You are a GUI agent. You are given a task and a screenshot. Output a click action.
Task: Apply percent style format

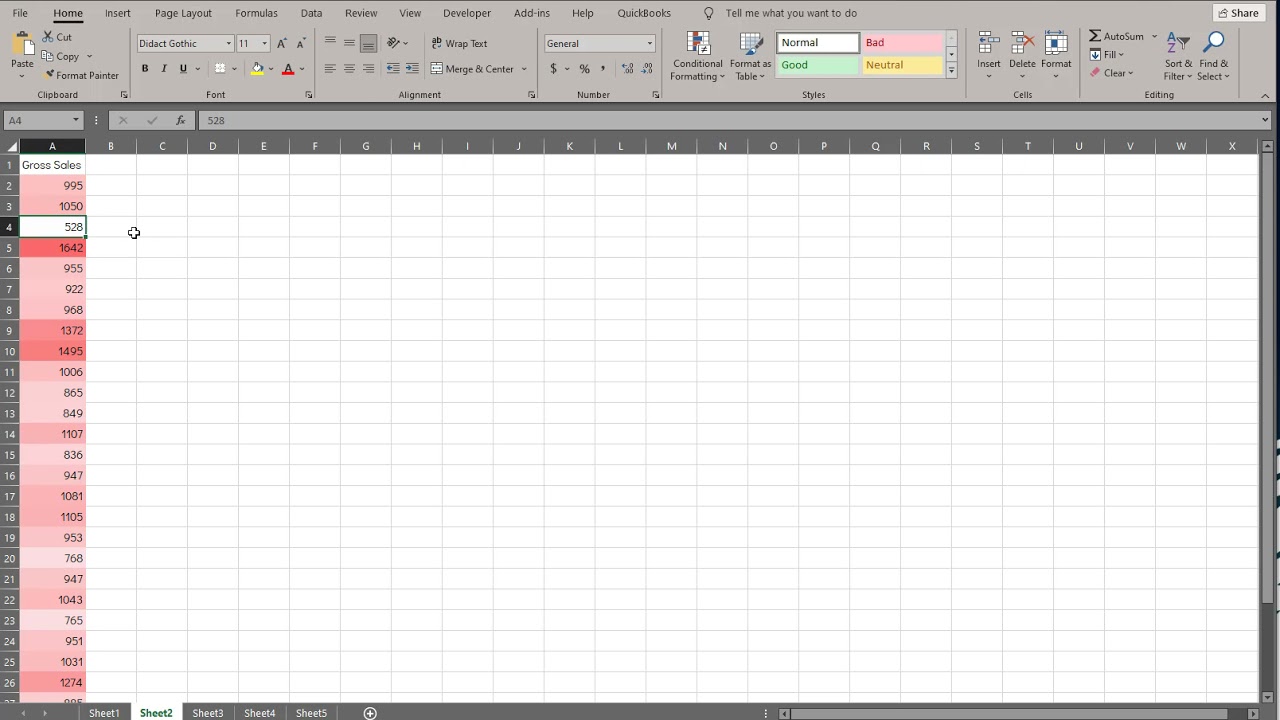(x=584, y=69)
